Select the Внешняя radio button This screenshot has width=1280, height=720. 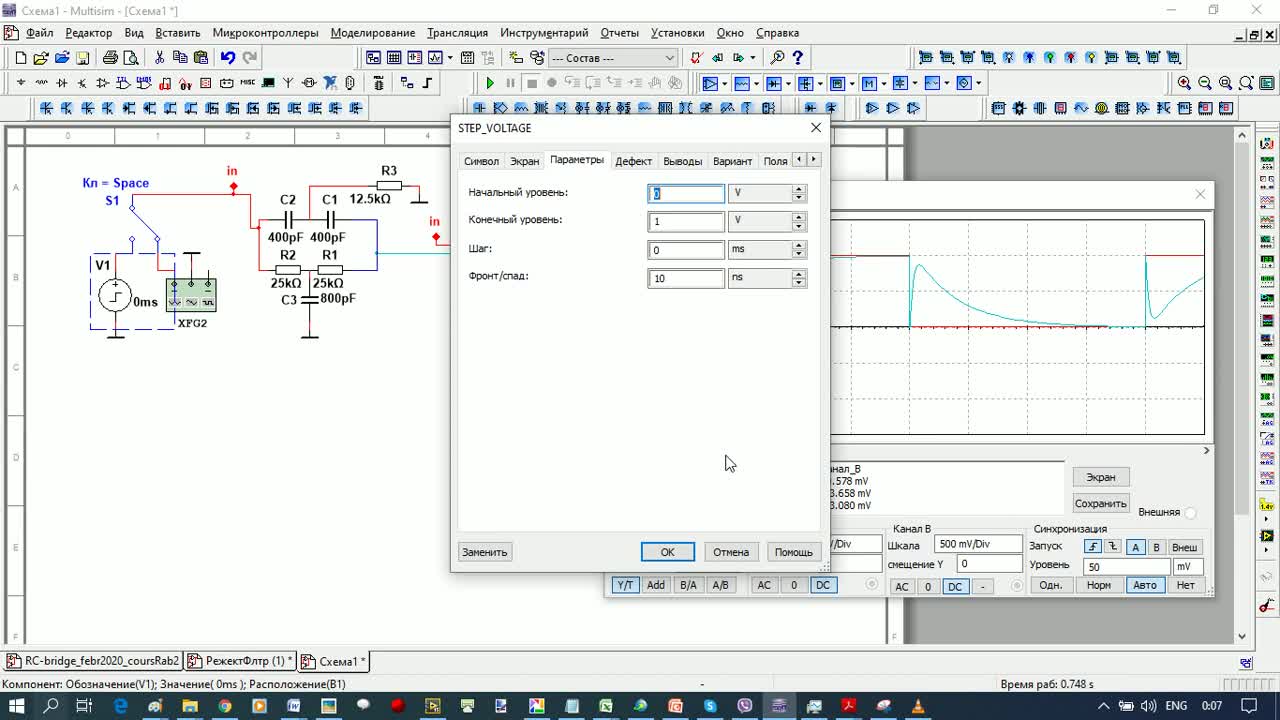coord(1190,513)
